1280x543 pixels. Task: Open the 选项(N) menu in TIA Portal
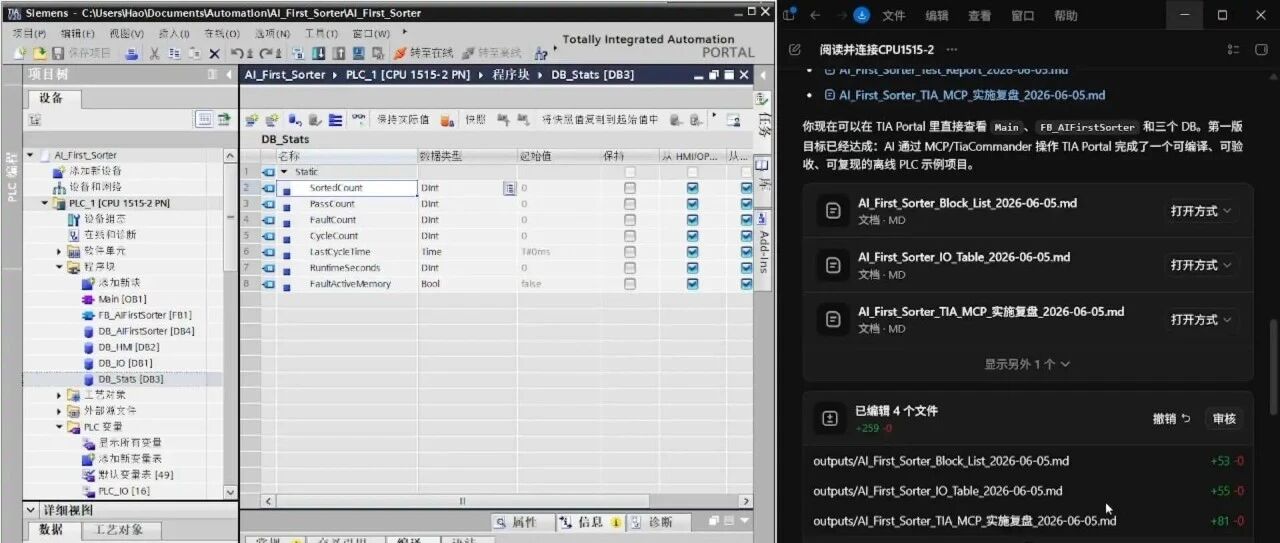272,34
